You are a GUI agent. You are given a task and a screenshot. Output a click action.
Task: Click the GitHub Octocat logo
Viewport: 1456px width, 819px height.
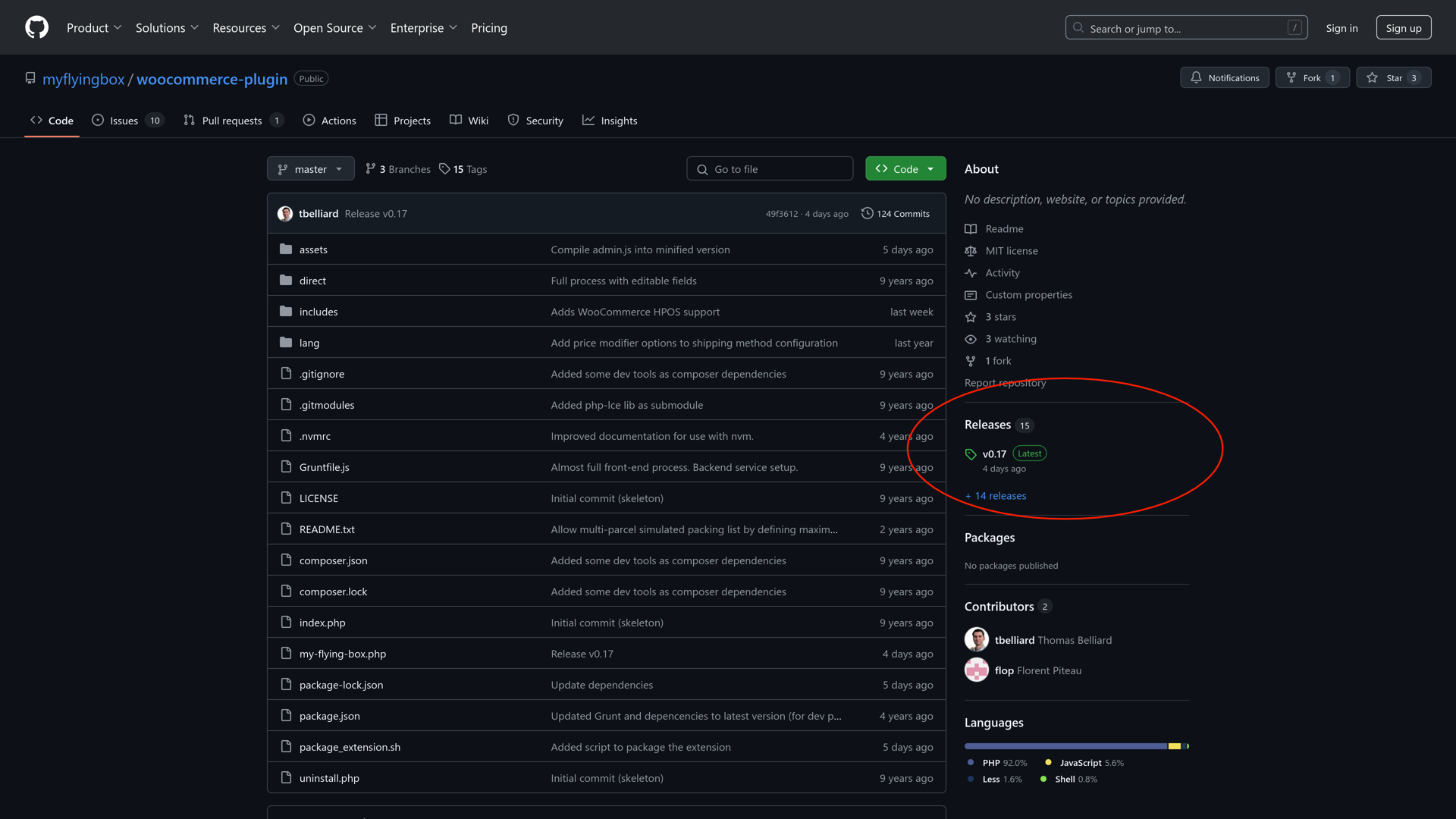(x=36, y=27)
